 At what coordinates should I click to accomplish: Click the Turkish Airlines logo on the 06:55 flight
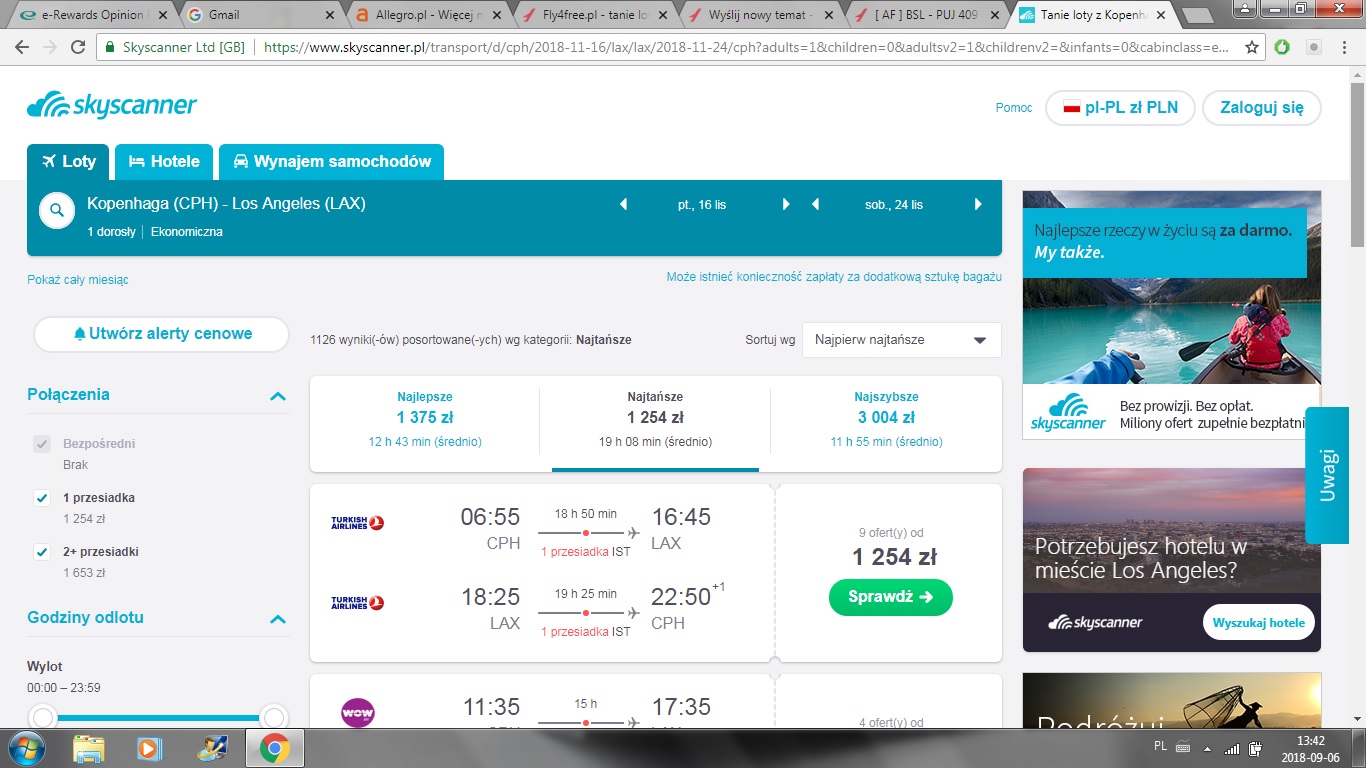357,522
